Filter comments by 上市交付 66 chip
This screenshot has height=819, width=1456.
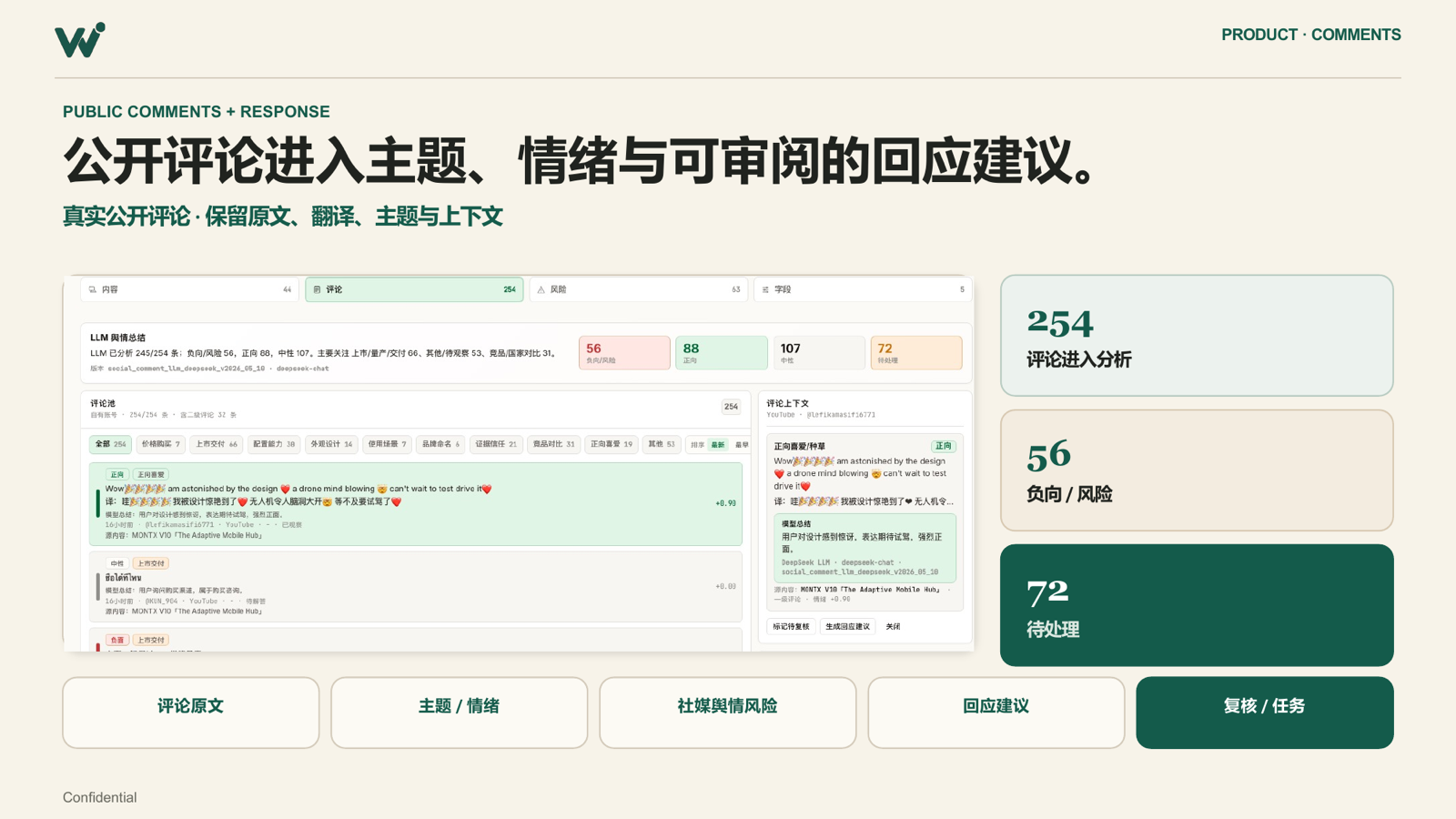pos(216,444)
